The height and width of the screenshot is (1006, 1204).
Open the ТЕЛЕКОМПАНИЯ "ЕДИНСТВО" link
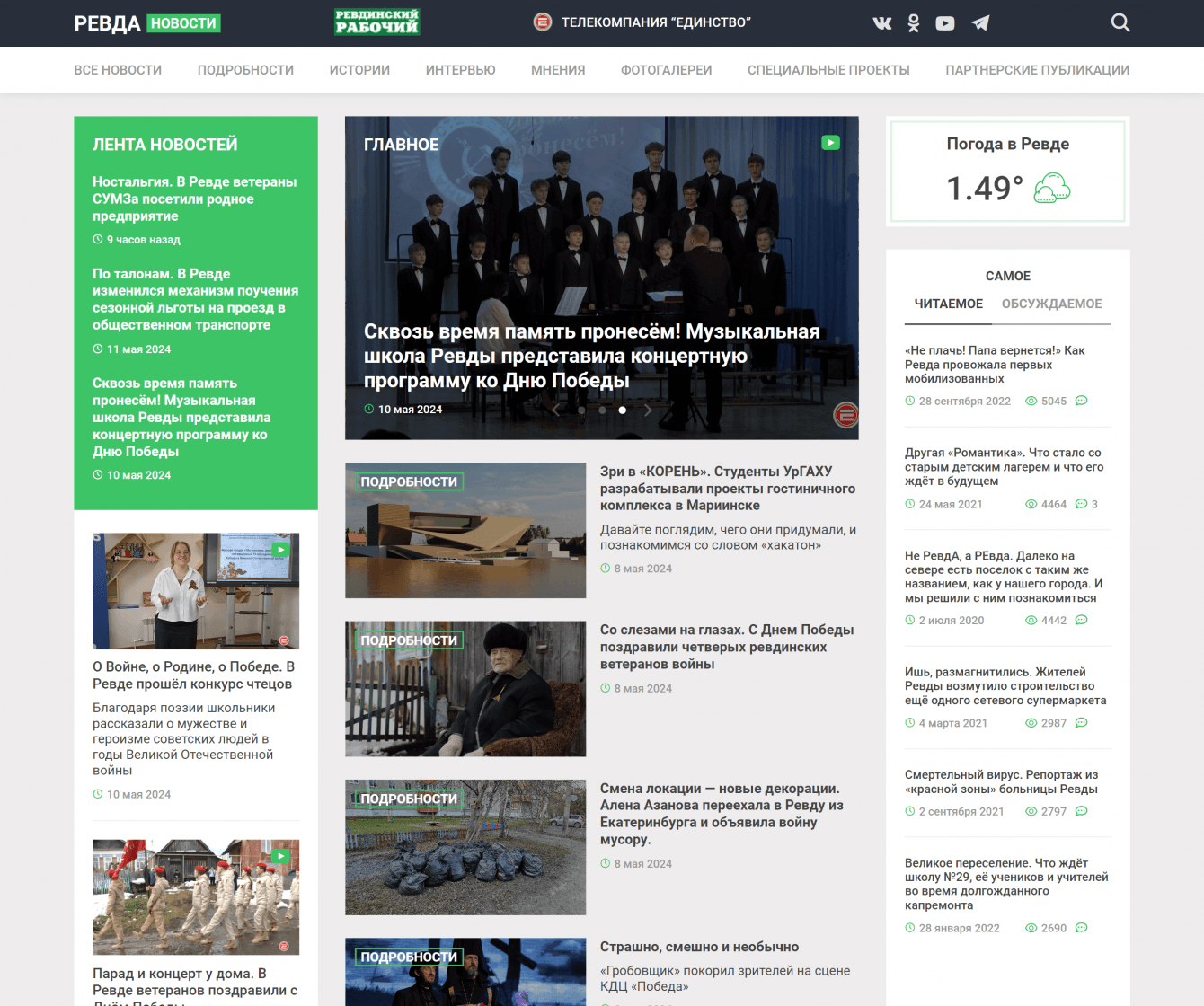pos(642,22)
